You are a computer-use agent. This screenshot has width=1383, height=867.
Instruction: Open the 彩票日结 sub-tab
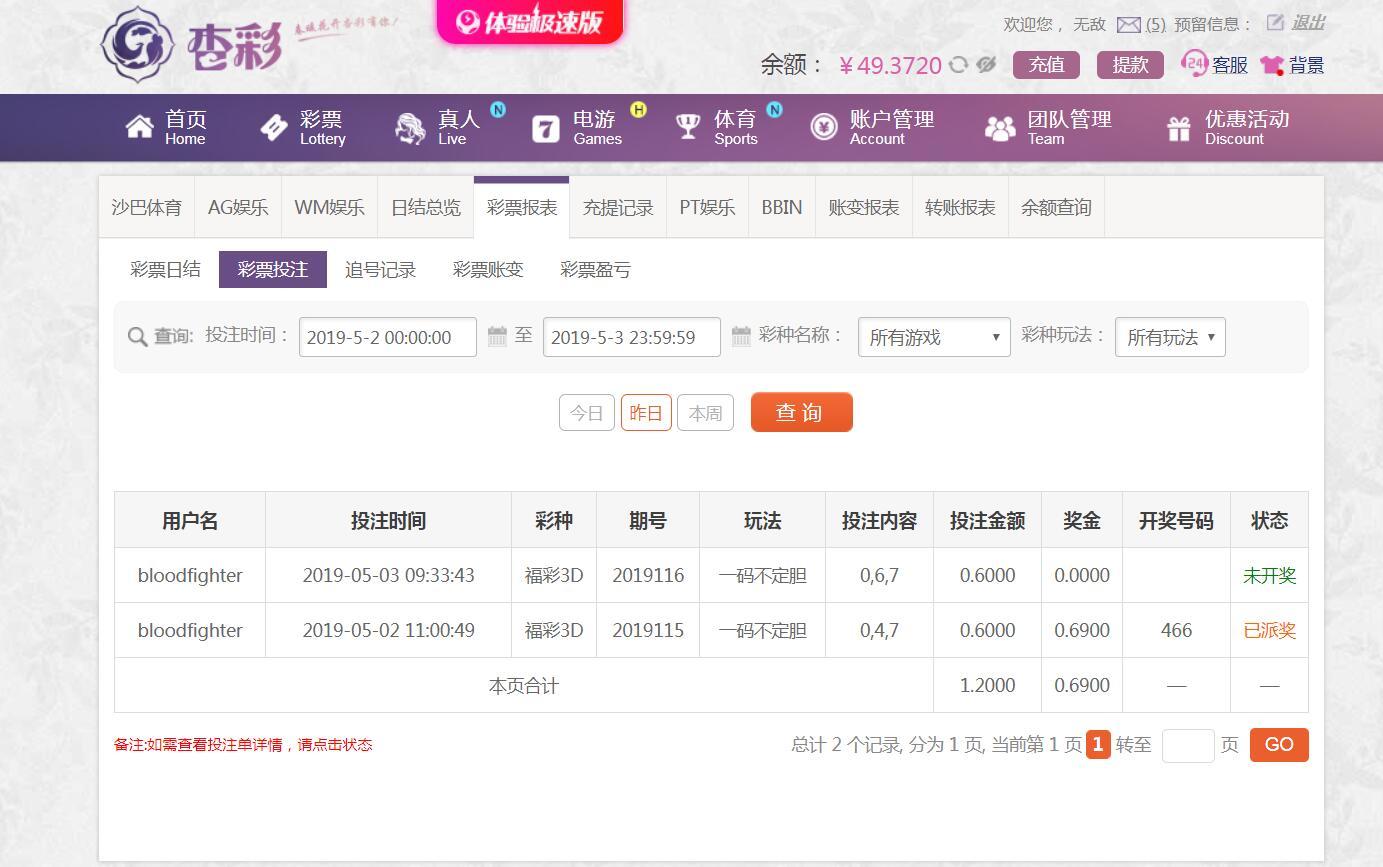[x=165, y=270]
